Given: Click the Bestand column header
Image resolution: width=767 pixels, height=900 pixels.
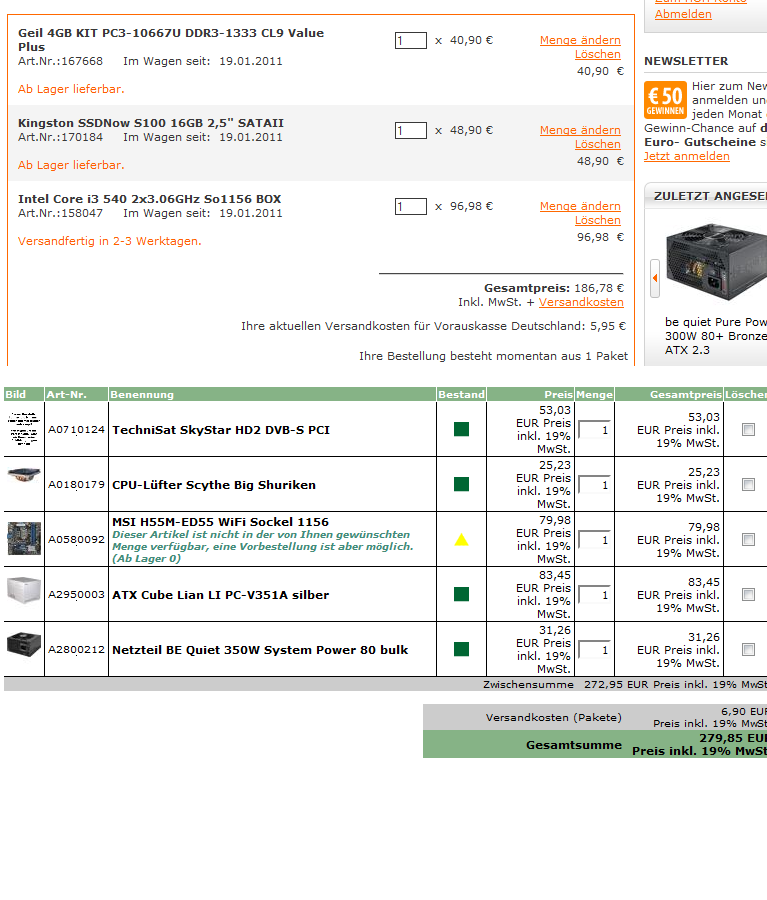Looking at the screenshot, I should pyautogui.click(x=462, y=394).
